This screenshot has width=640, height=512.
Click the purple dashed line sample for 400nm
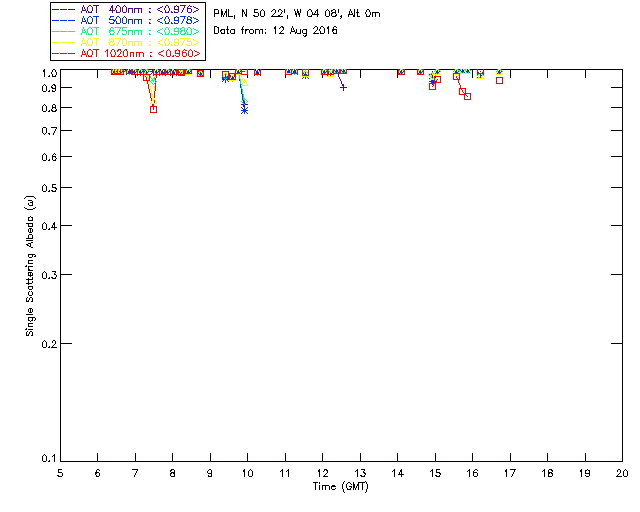click(x=64, y=9)
